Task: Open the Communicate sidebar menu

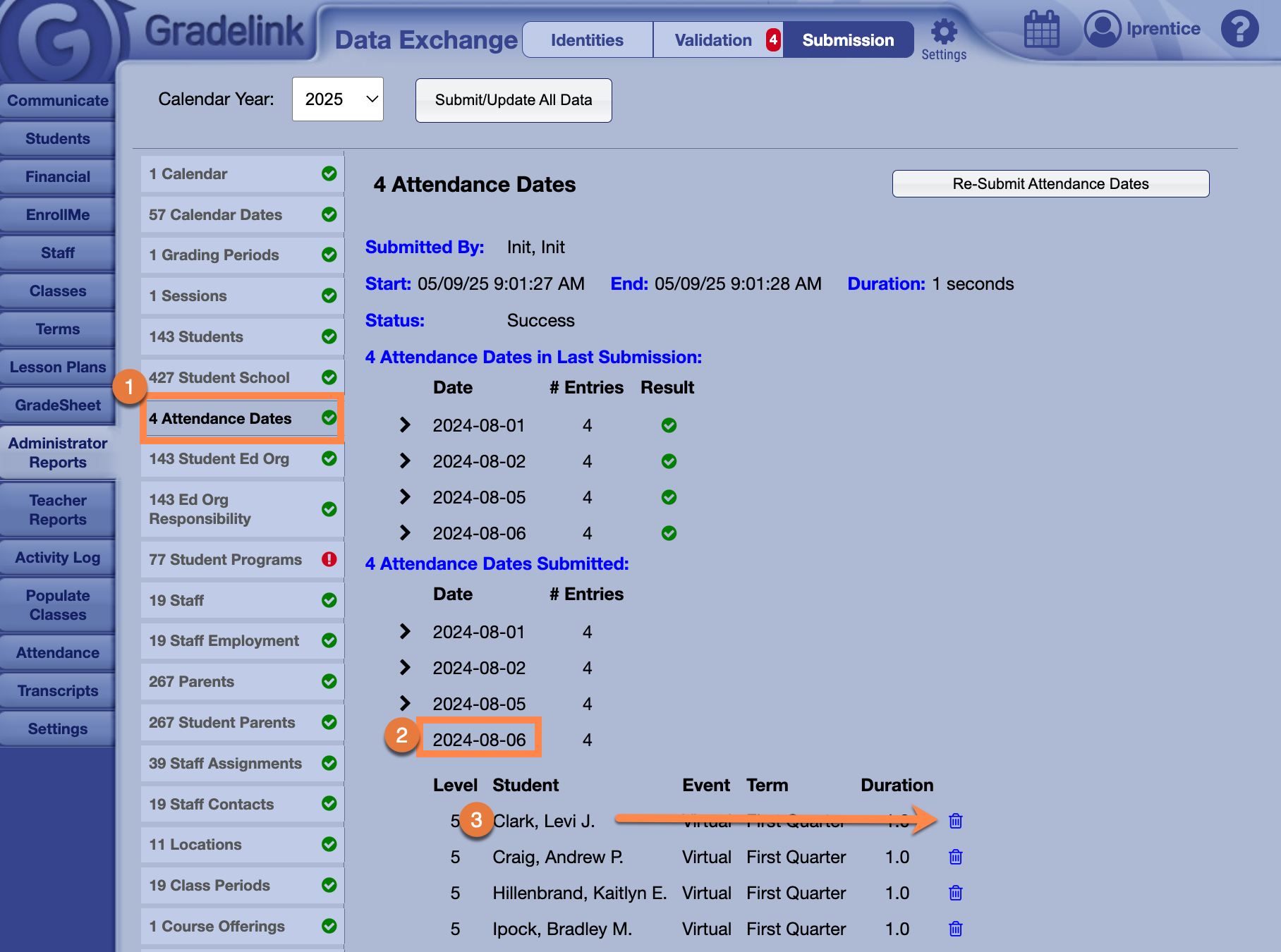Action: click(x=58, y=101)
